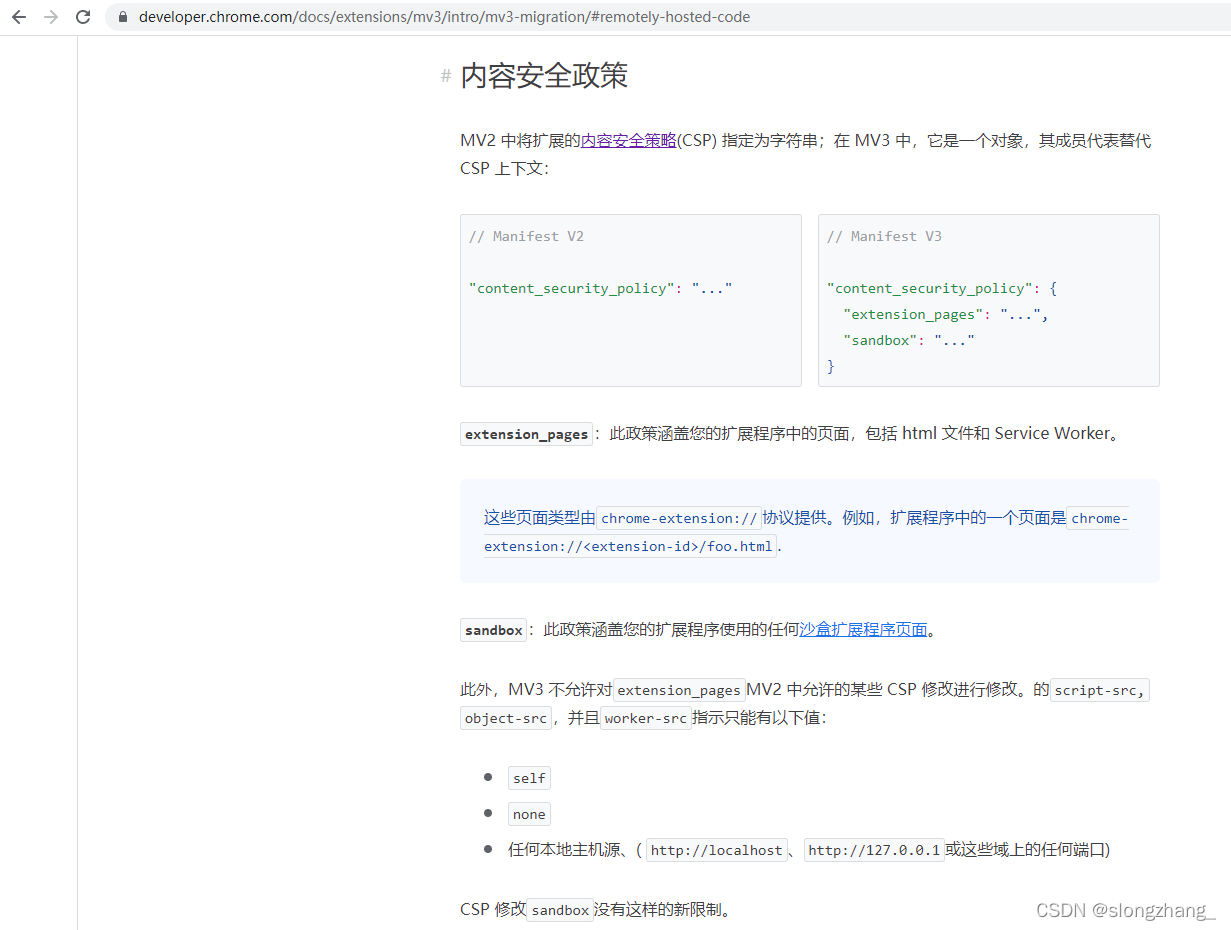Click the self bullet item
The width and height of the screenshot is (1231, 930).
pyautogui.click(x=529, y=778)
